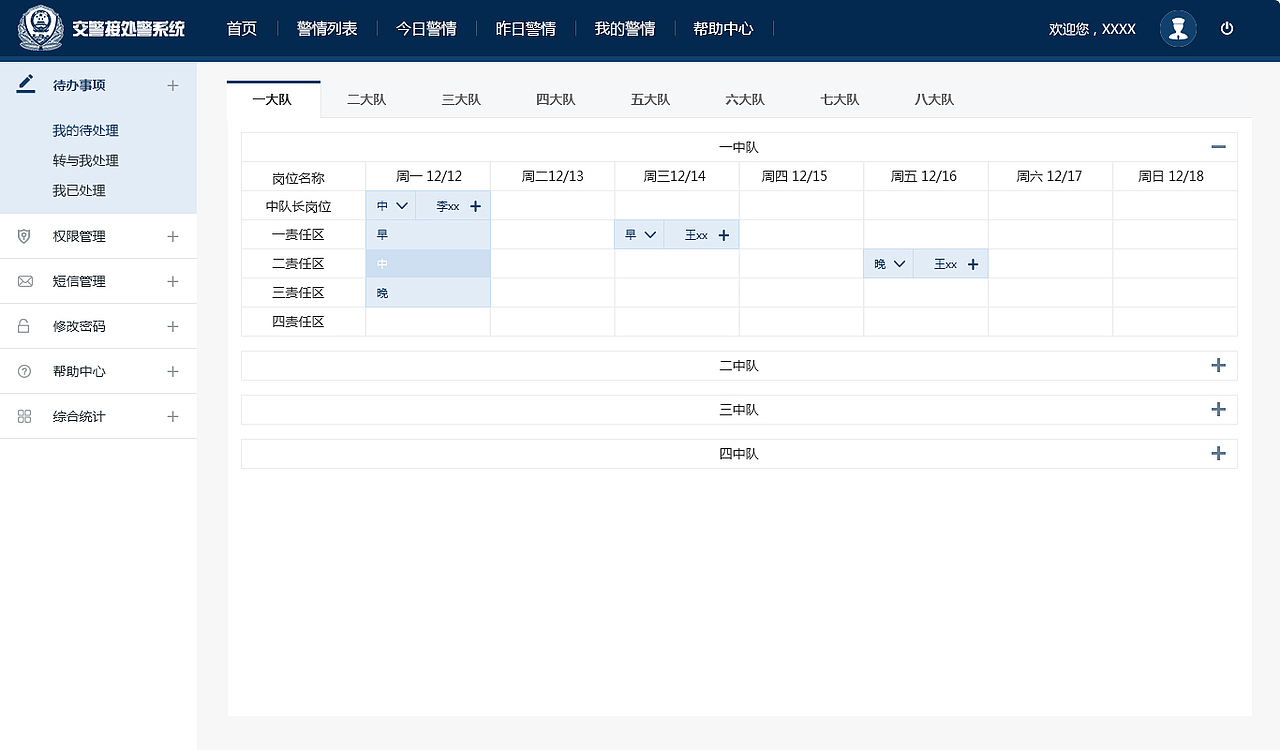Open the 中 shift dropdown under 周一
This screenshot has height=750, width=1280.
tap(390, 205)
